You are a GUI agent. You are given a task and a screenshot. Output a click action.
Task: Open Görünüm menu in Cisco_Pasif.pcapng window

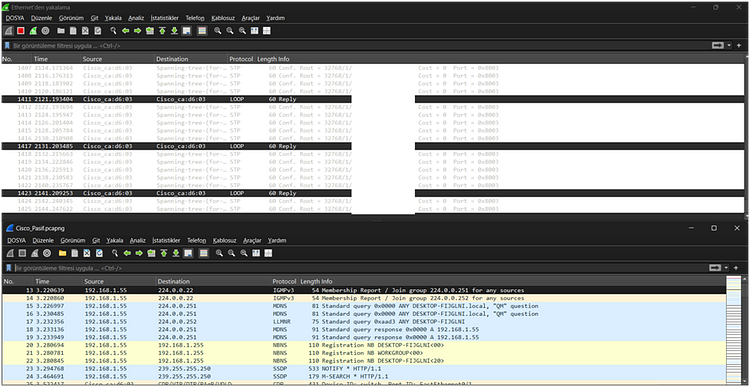point(73,240)
